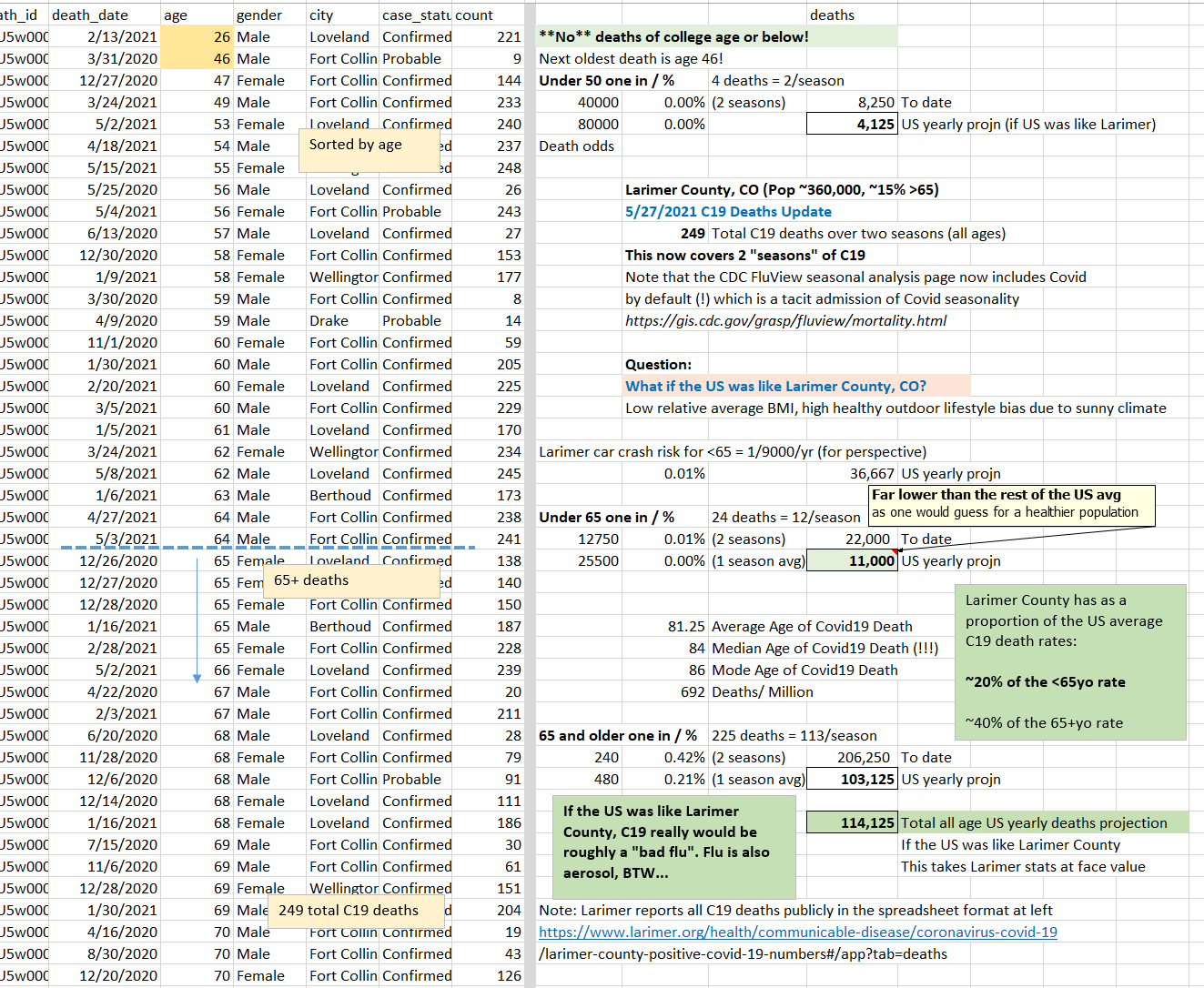
Task: Select the 103,125 US yearly projection cell
Action: (x=852, y=779)
